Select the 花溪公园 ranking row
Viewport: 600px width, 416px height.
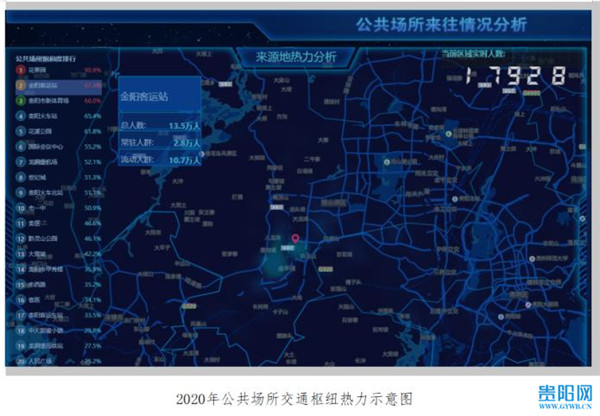[59, 131]
